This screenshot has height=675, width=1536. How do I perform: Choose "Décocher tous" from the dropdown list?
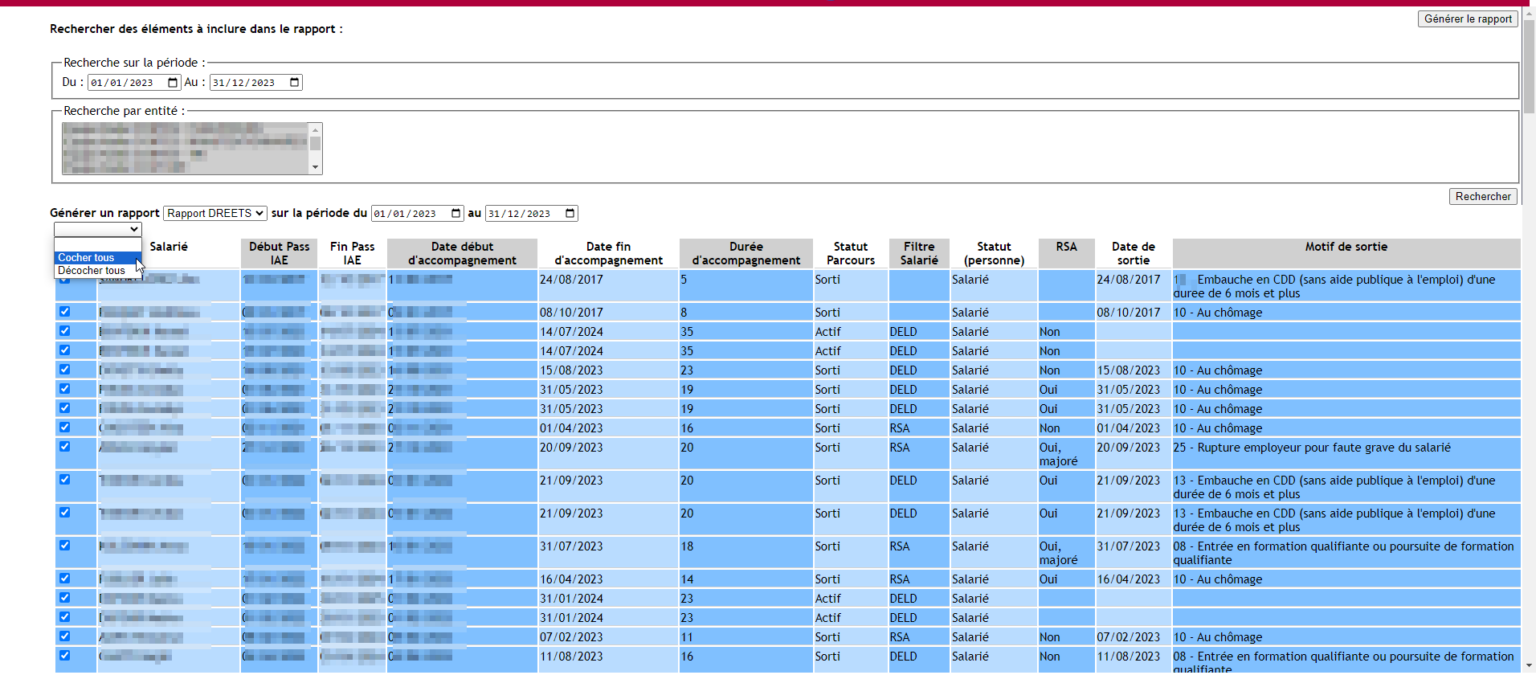[91, 271]
